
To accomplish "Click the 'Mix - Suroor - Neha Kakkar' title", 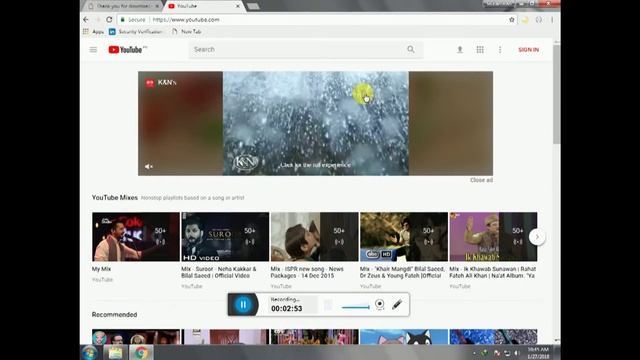I will click(x=219, y=272).
